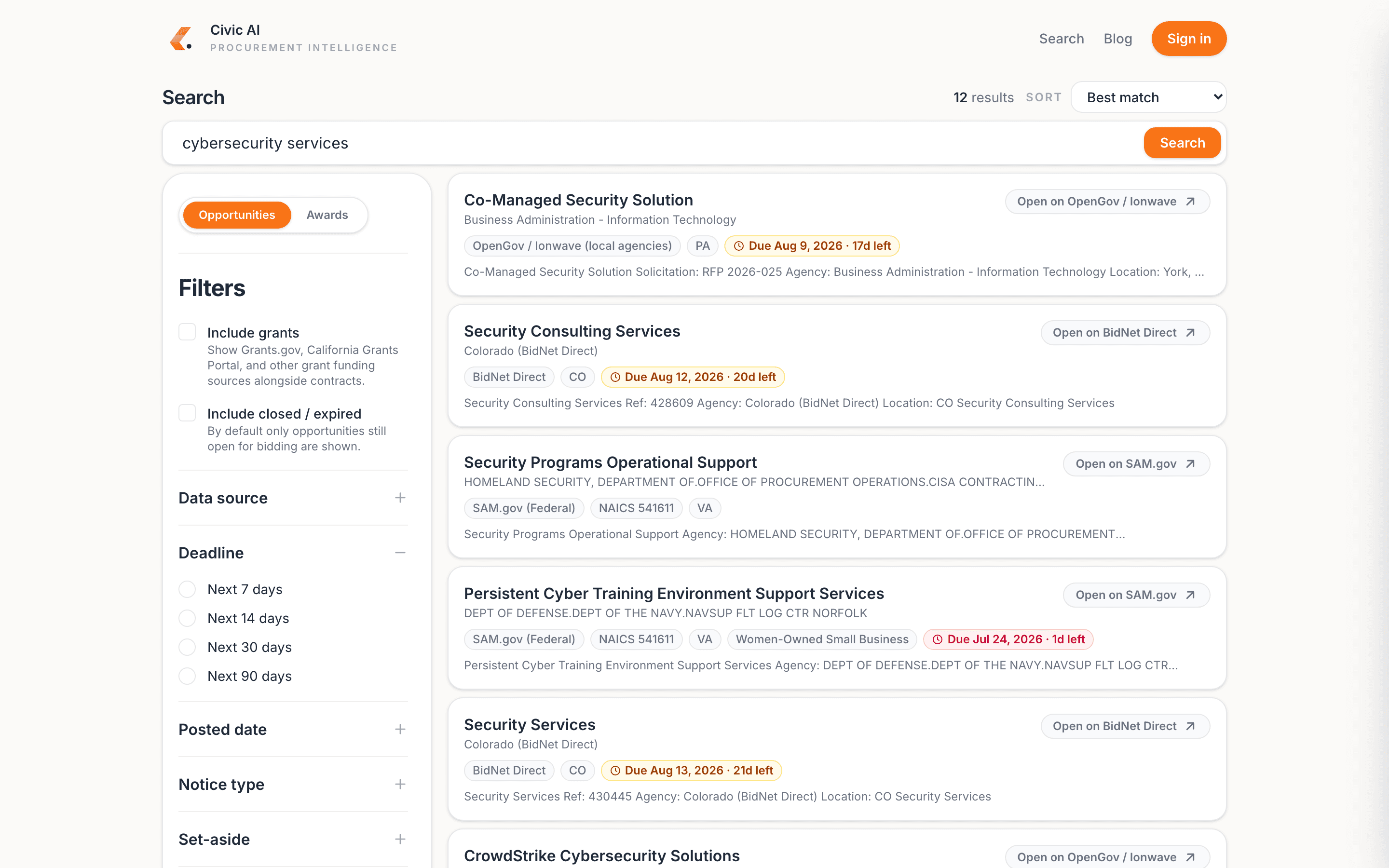Click the orange Search button

1182,143
